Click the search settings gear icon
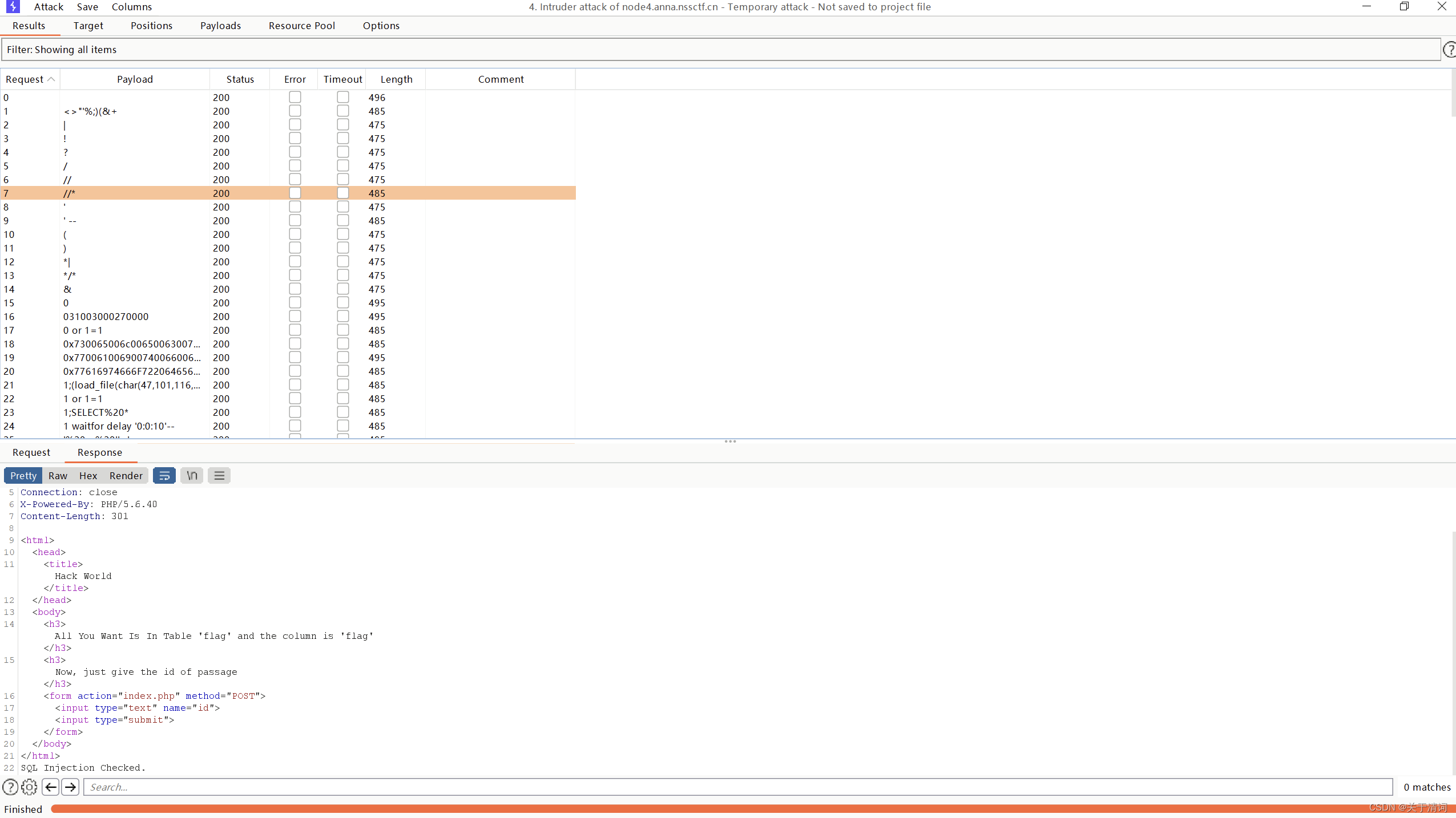Screen dimensions: 1456x818 point(29,787)
